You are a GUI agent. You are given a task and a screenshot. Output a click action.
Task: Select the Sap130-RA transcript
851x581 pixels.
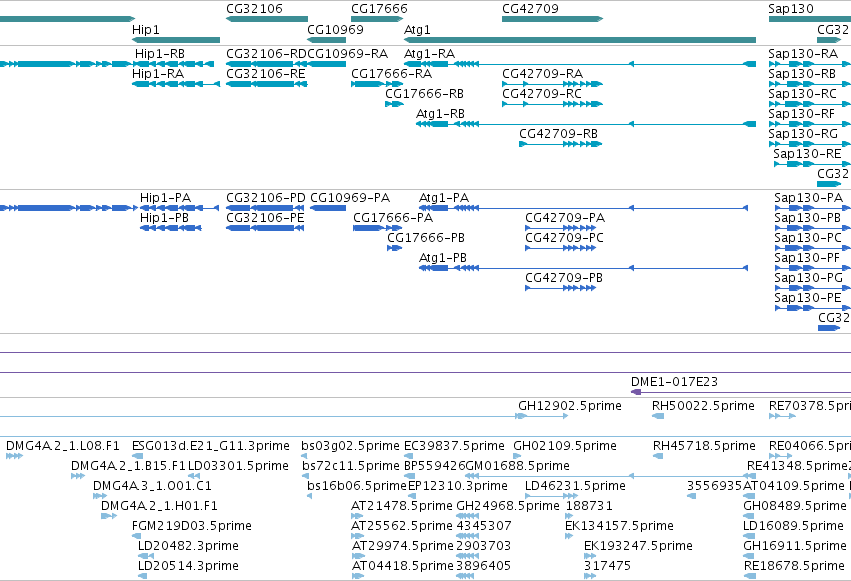tap(810, 64)
